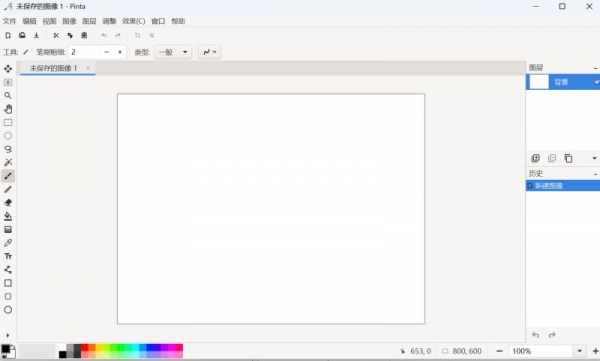600x361 pixels.
Task: Click undo arrow at History panel bottom
Action: pos(536,335)
